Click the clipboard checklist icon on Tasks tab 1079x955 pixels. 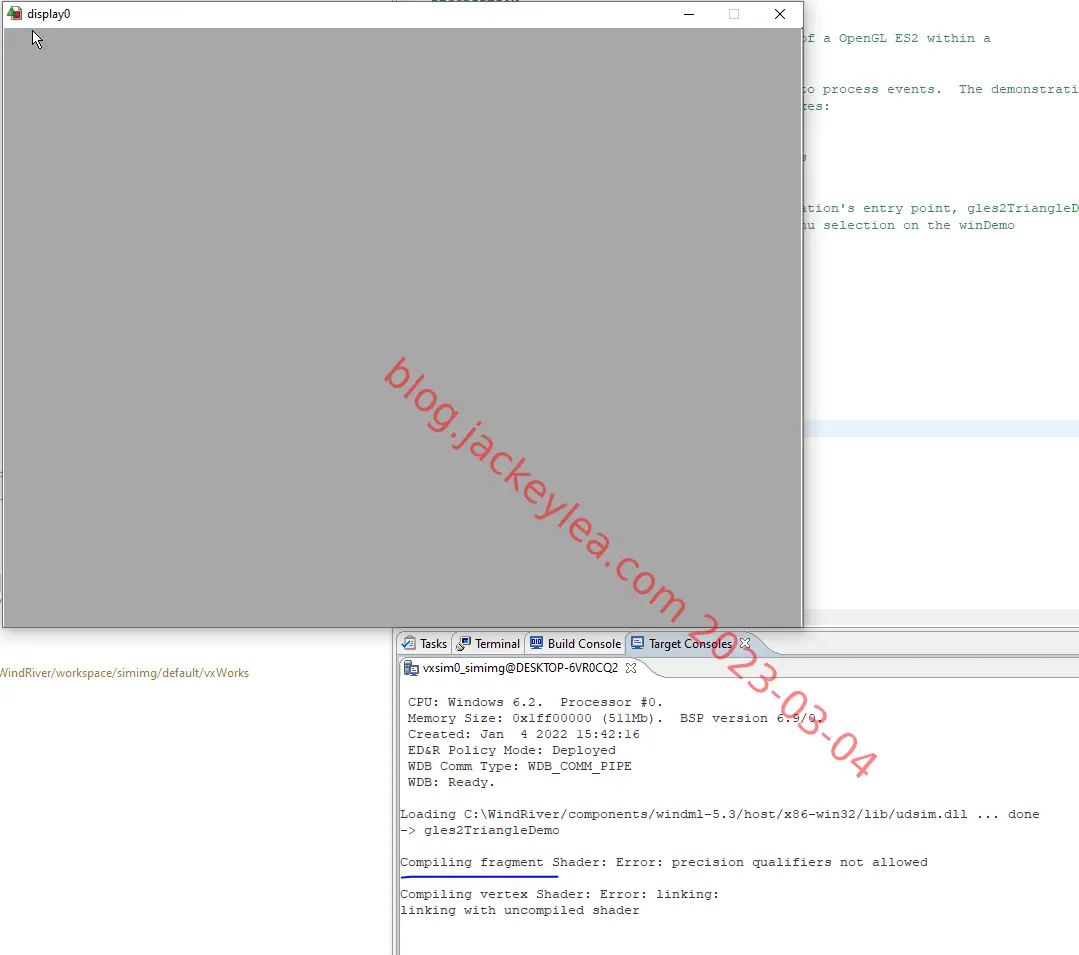click(409, 643)
